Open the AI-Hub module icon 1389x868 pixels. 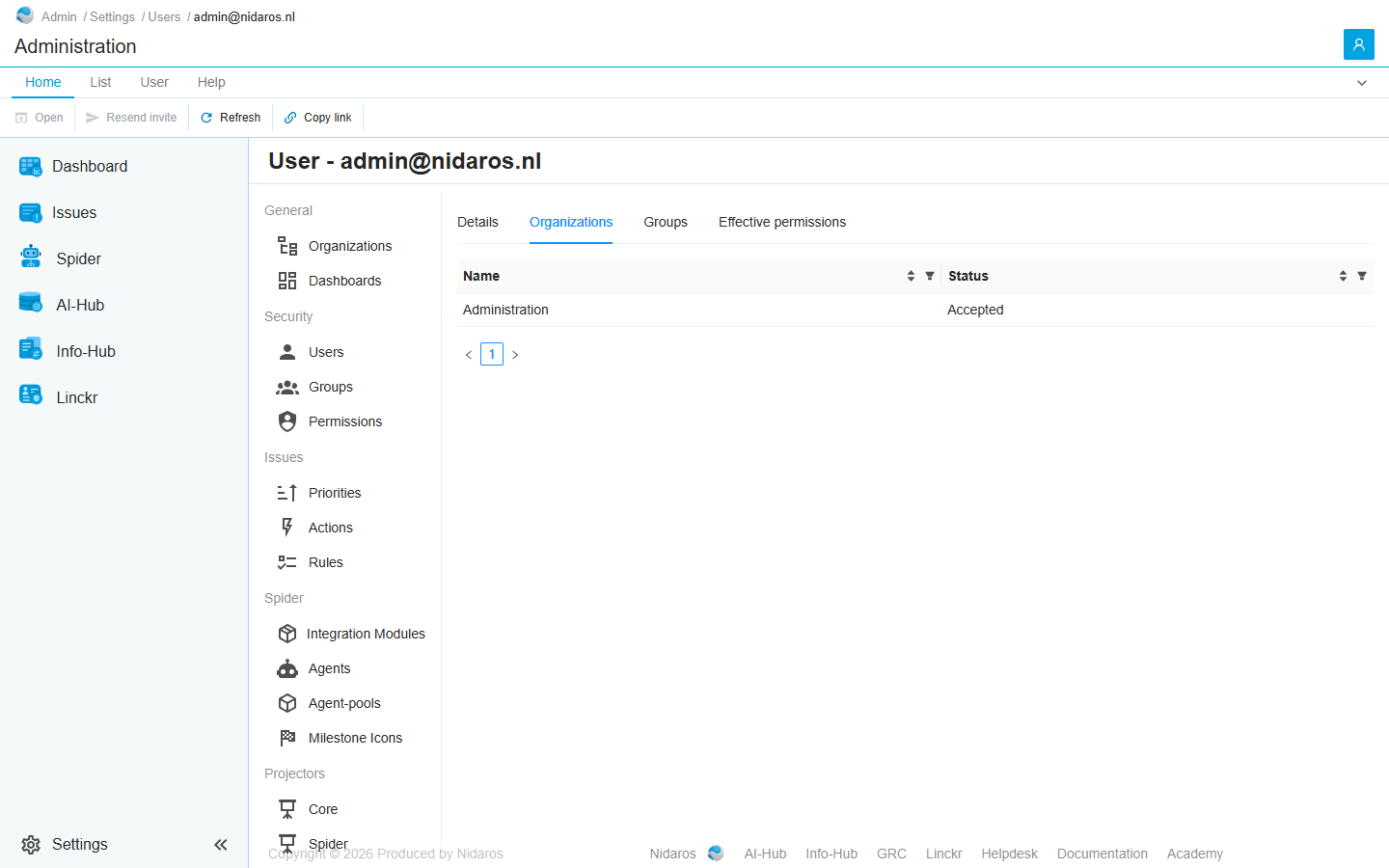(30, 303)
